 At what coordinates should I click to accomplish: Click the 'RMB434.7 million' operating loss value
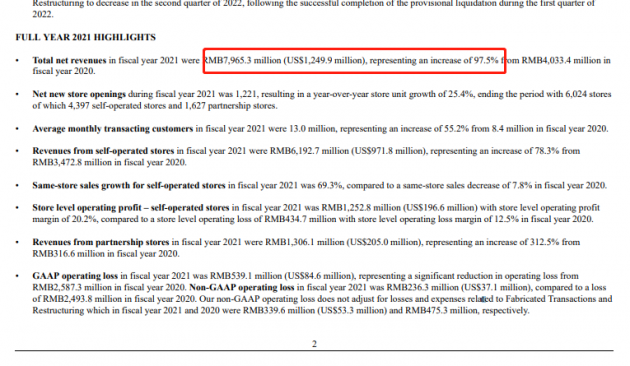tap(300, 219)
